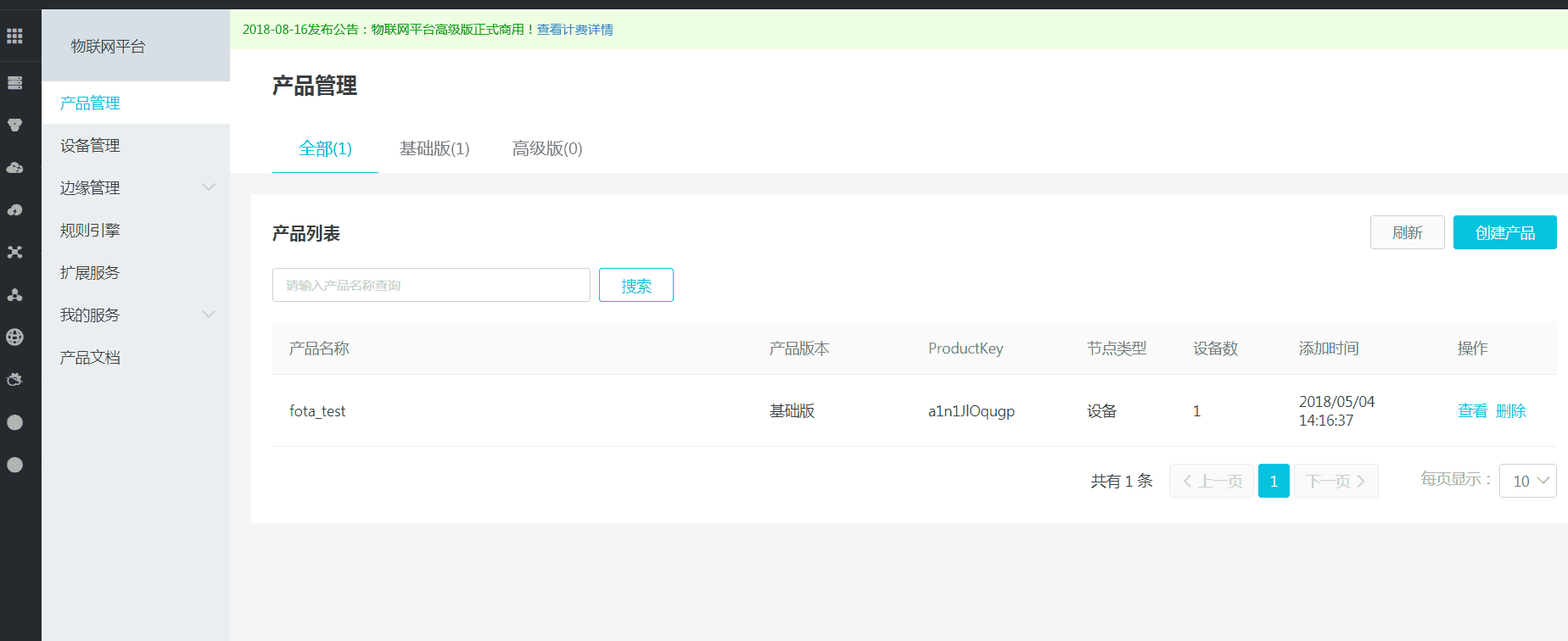
Task: Click the bottom-most circle icon in dark rail
Action: coord(14,465)
